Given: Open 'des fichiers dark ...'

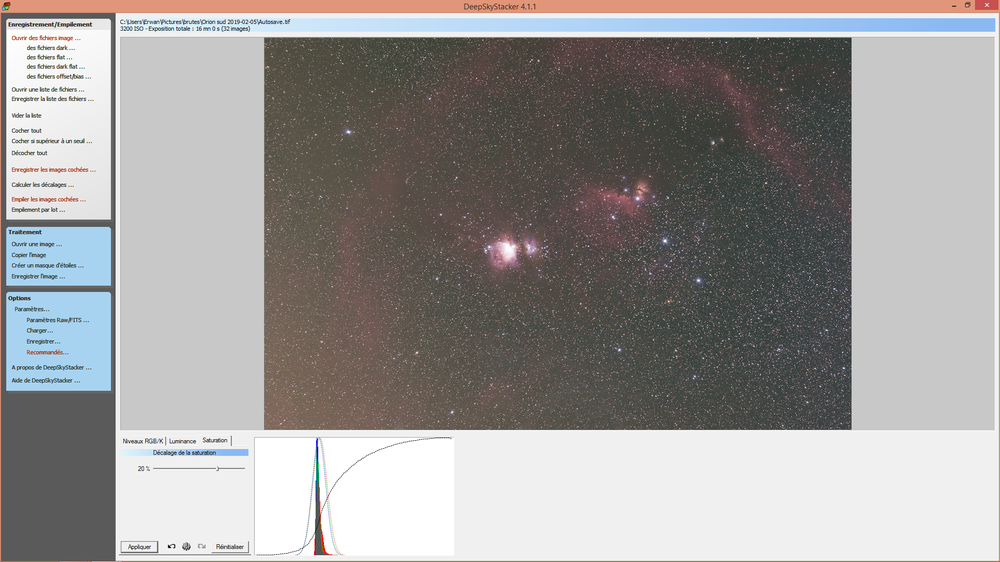Looking at the screenshot, I should 50,48.
